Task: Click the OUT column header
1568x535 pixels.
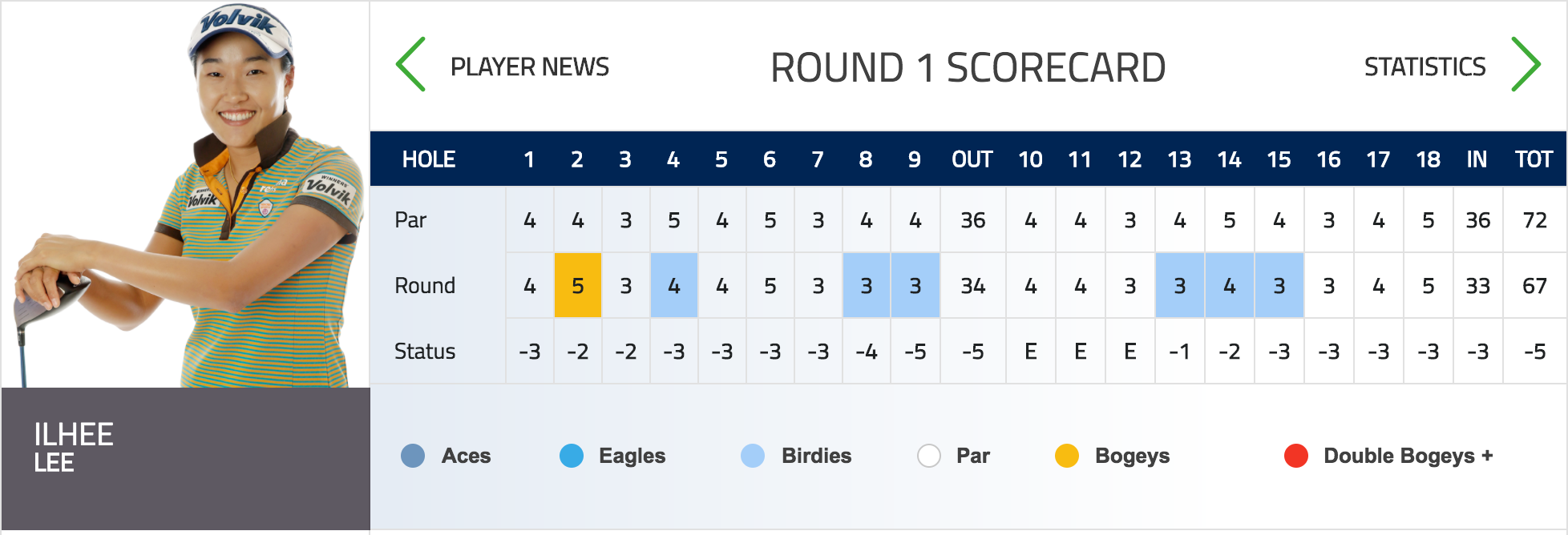Action: (x=972, y=159)
